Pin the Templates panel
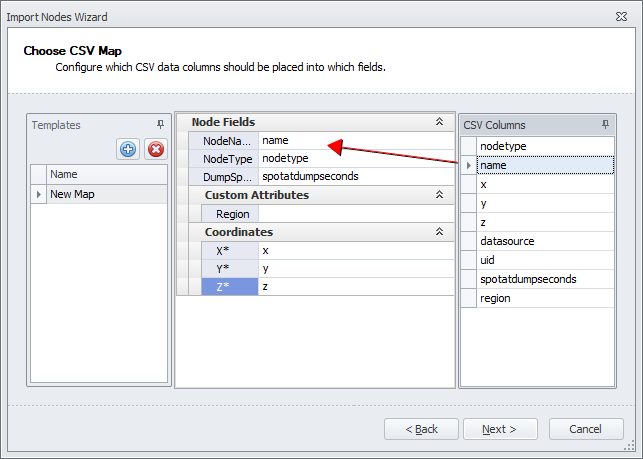 (x=160, y=124)
